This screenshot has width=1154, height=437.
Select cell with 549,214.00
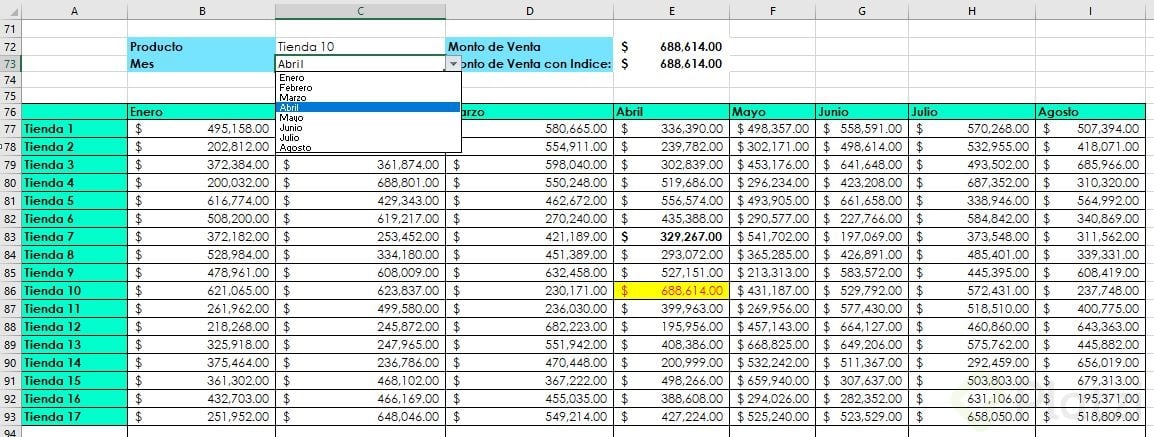529,416
